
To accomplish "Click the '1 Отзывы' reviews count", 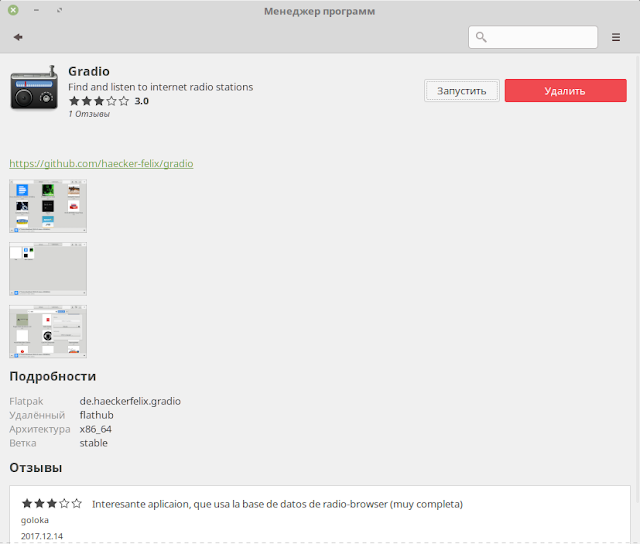I will tap(89, 114).
